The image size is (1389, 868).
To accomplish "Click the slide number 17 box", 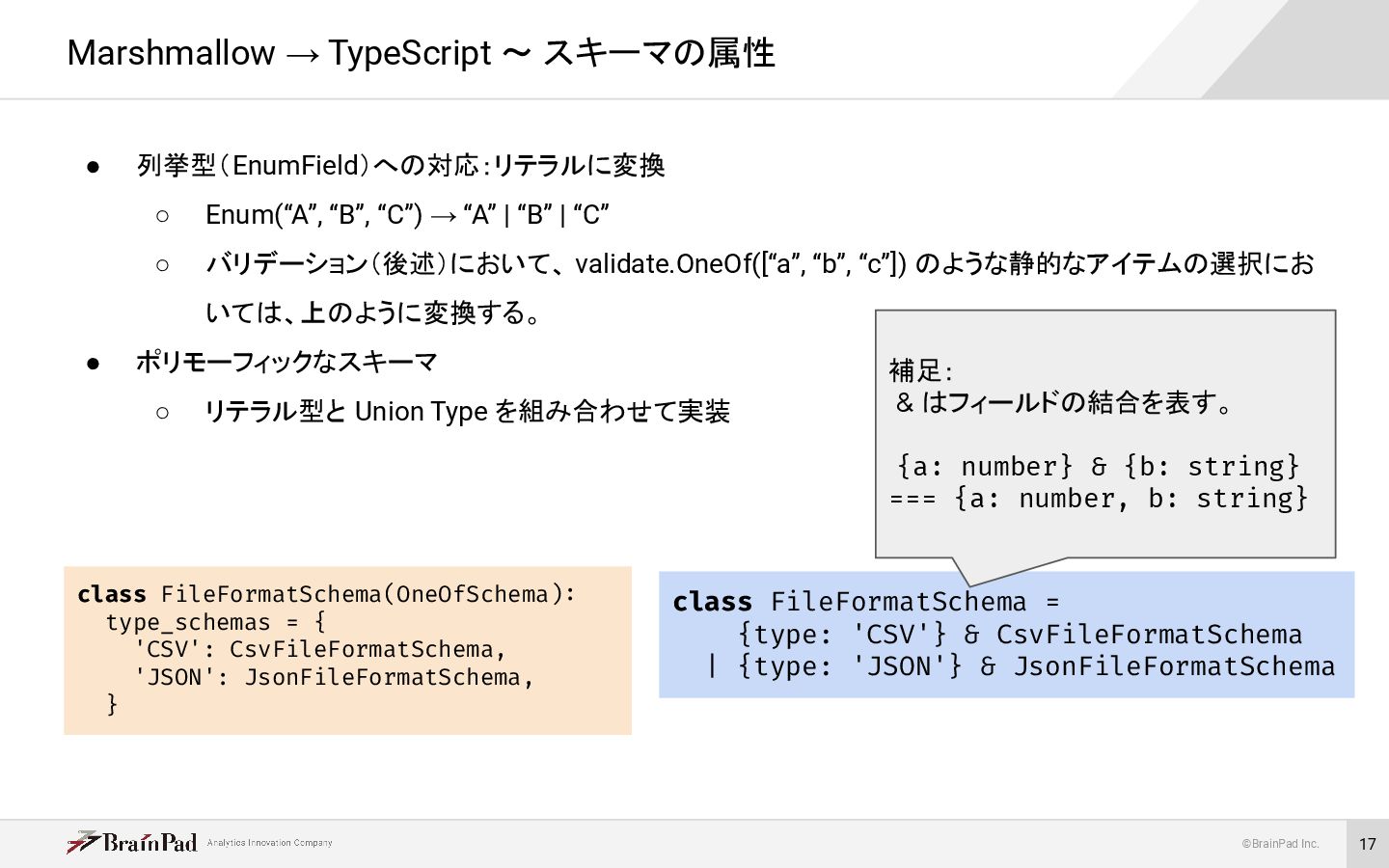I will click(1367, 844).
